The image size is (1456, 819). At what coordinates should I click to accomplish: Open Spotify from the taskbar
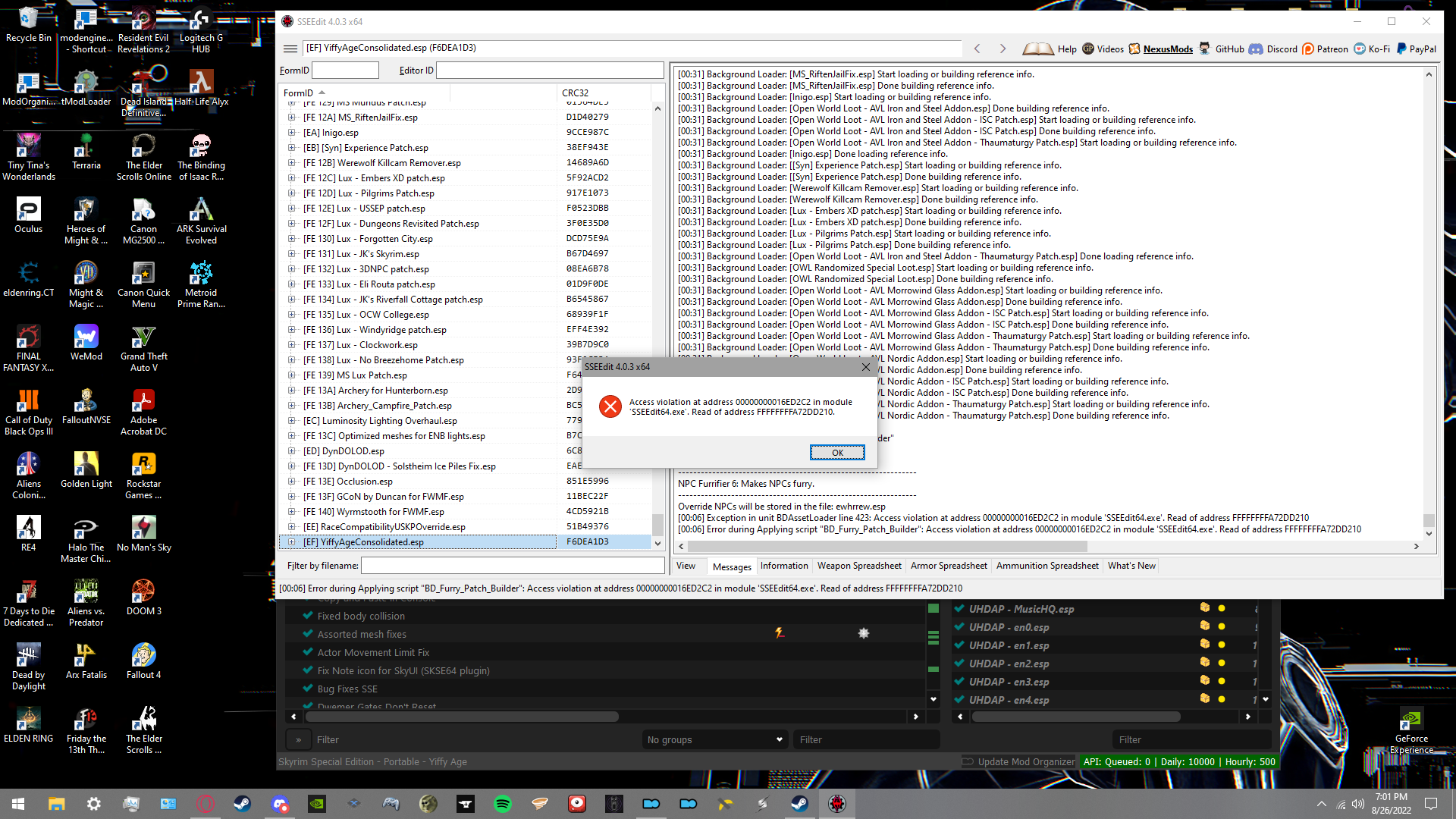tap(502, 804)
